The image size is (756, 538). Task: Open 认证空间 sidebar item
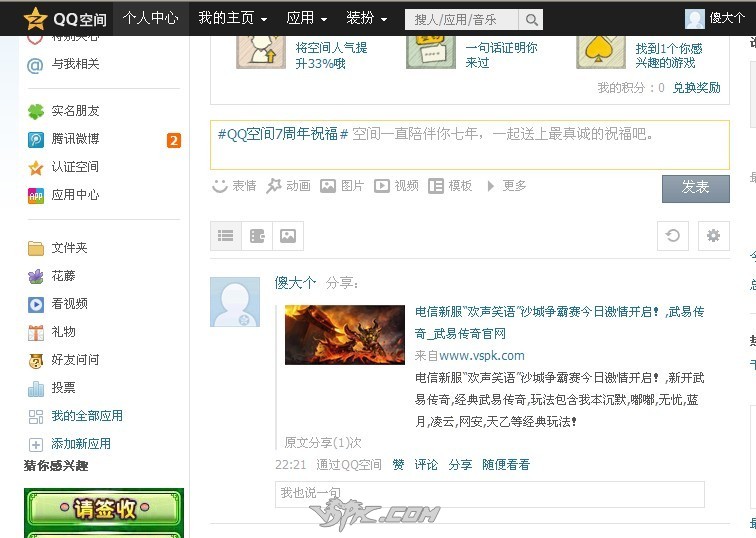75,167
